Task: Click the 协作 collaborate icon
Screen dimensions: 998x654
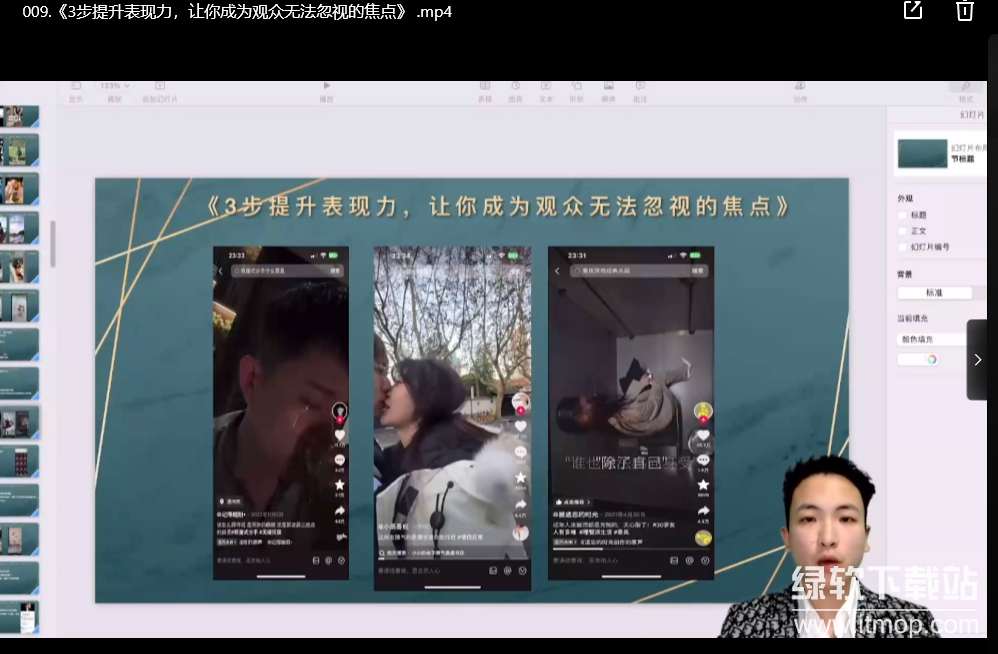Action: (x=800, y=86)
